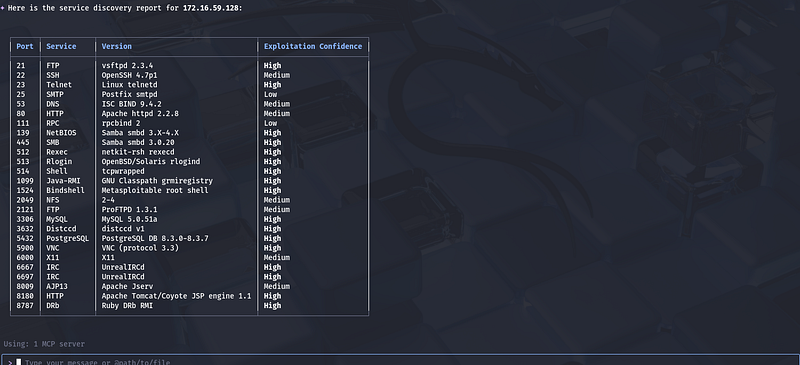Click the MySQL service name cell
This screenshot has height=365, width=800.
(x=57, y=219)
